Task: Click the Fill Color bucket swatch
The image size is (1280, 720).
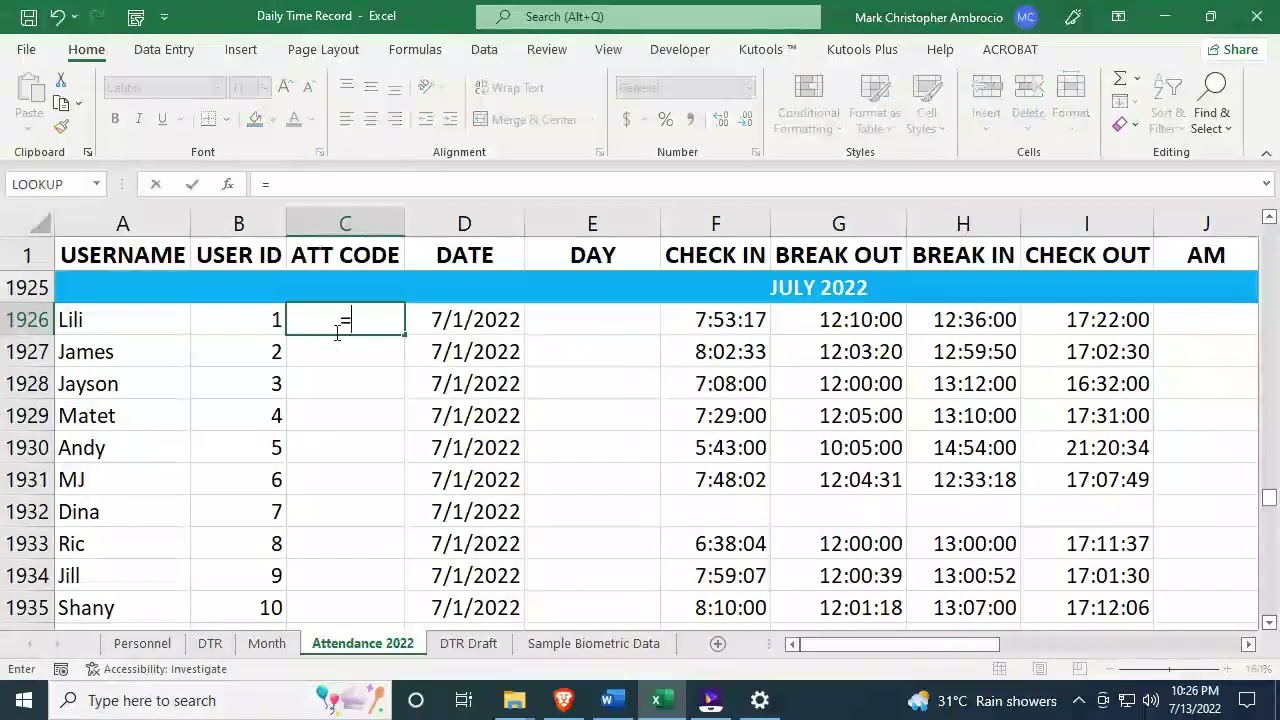Action: pos(255,120)
